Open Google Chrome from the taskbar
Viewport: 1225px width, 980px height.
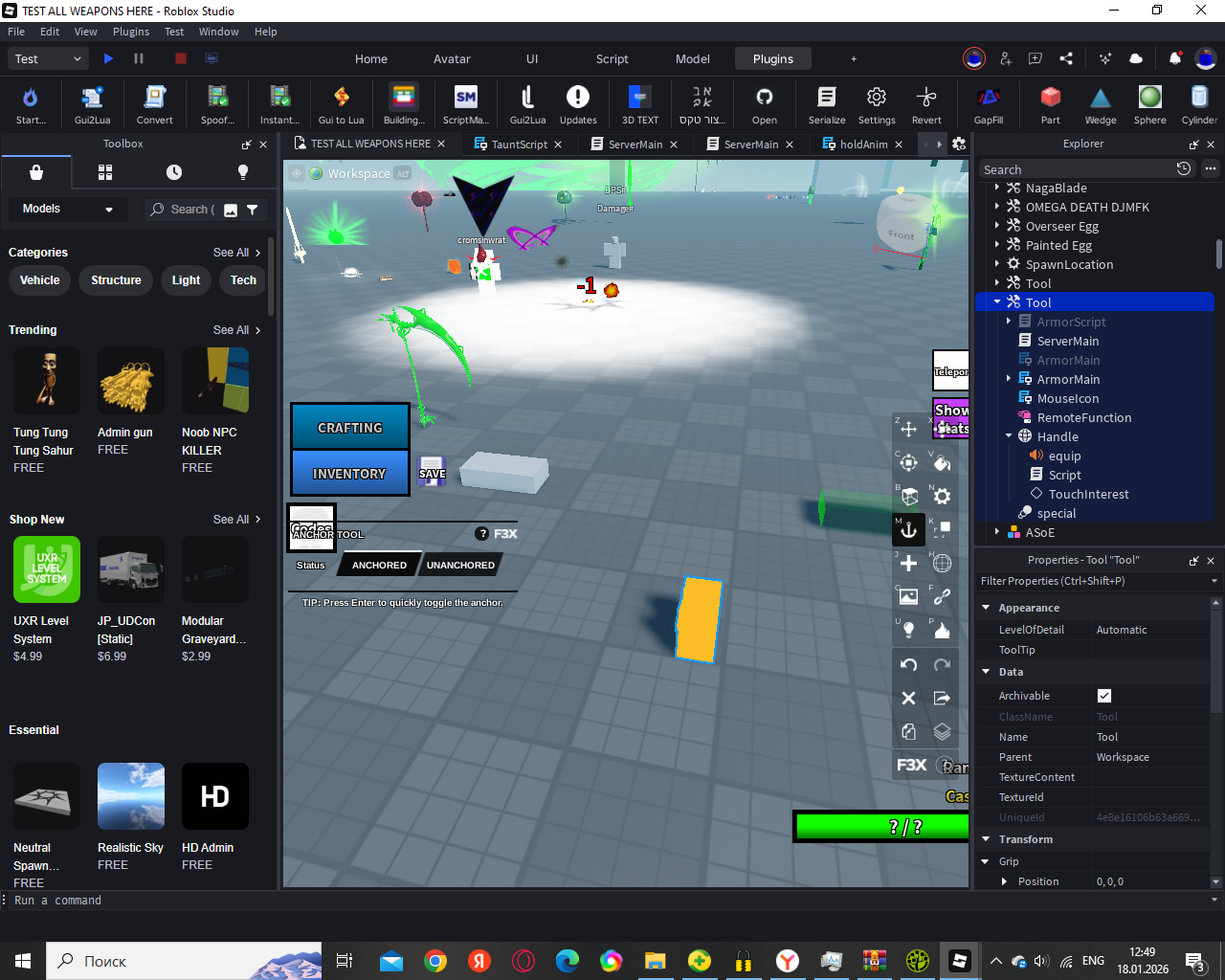(435, 961)
